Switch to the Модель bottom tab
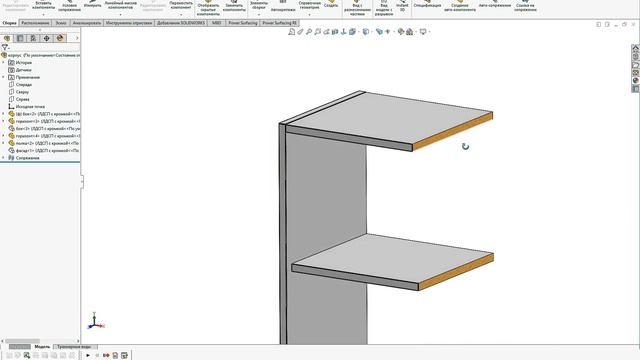 click(42, 347)
